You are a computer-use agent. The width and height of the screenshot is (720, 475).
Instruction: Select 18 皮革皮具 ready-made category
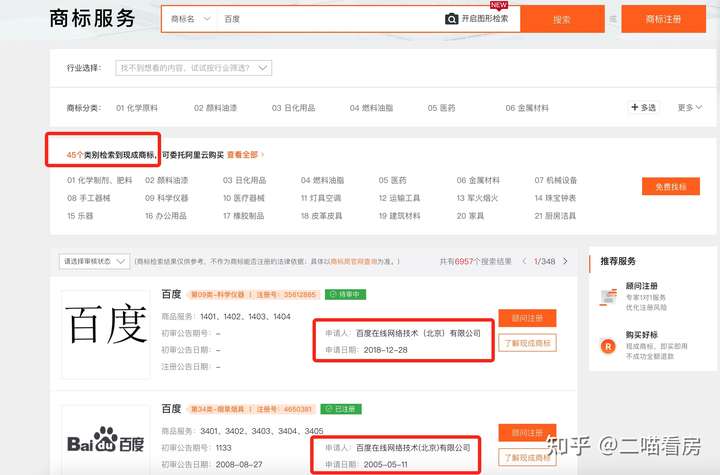point(321,216)
